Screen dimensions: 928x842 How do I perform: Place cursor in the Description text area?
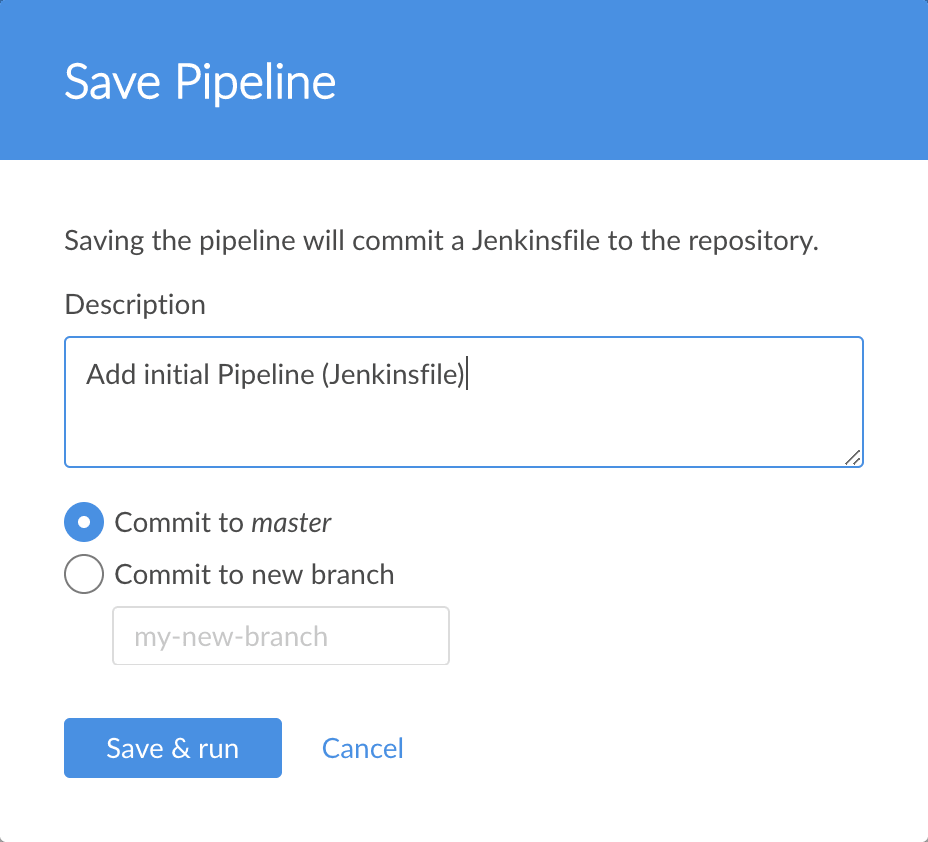[x=463, y=400]
